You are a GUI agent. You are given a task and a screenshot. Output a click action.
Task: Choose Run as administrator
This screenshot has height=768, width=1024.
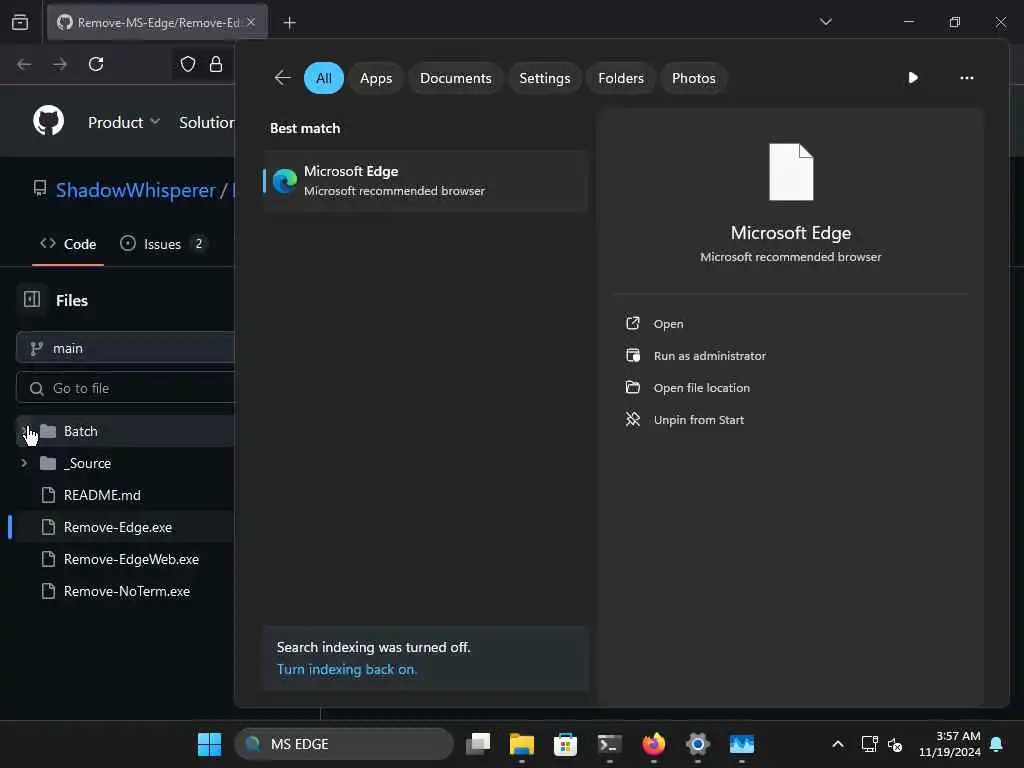(x=709, y=356)
